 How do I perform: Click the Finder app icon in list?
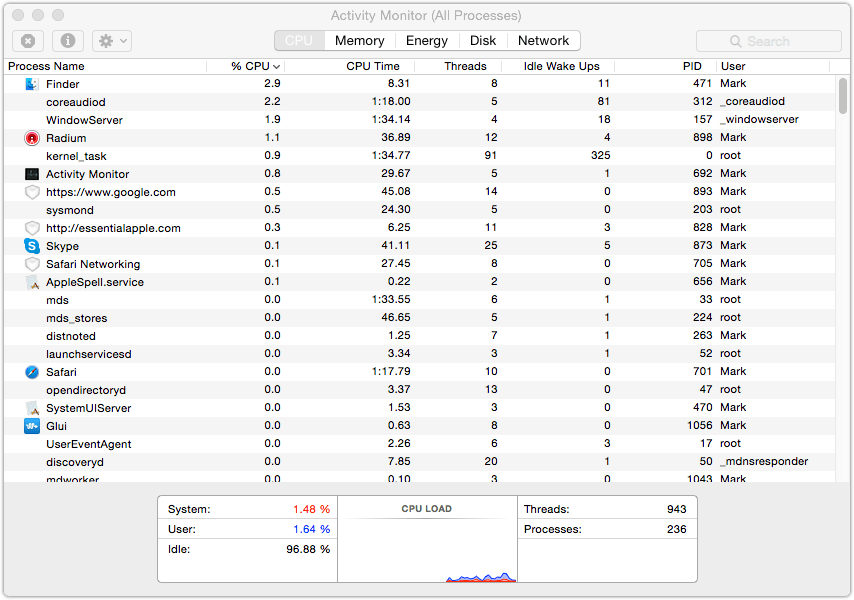click(x=32, y=84)
